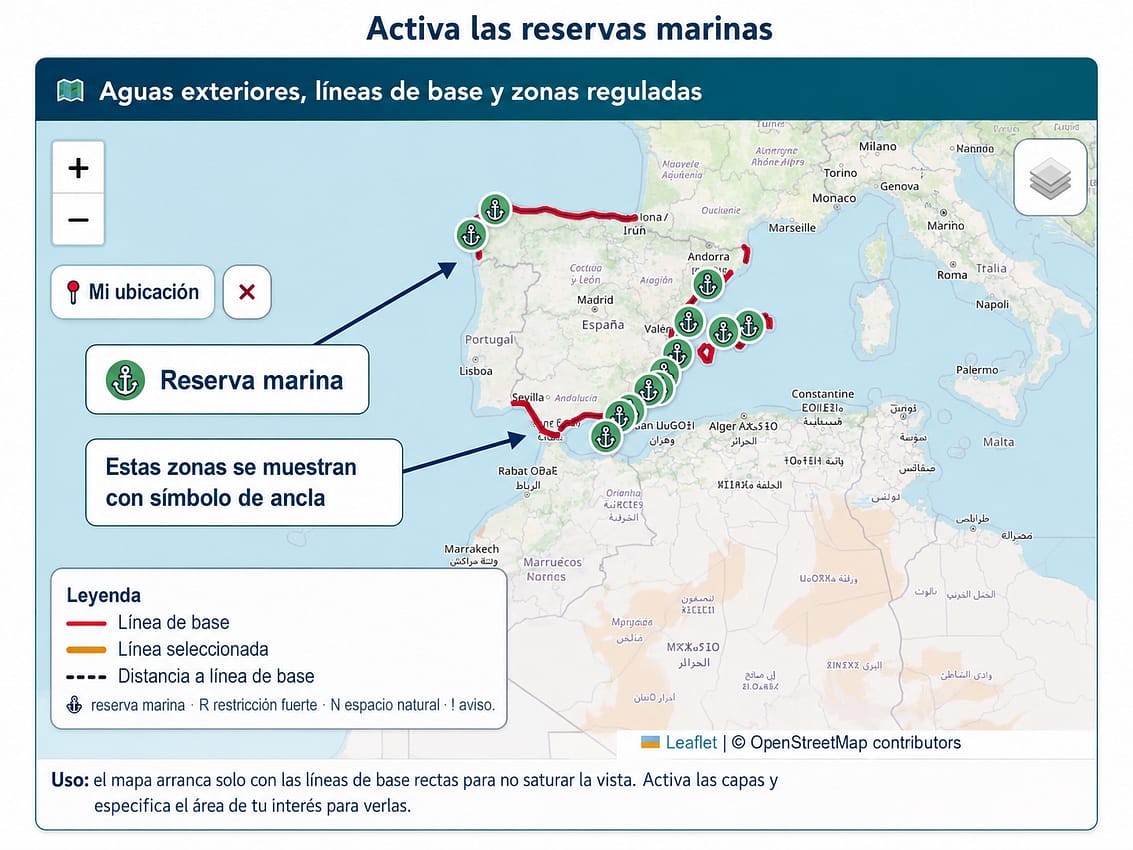Click the Andorra label on the map

(x=708, y=257)
